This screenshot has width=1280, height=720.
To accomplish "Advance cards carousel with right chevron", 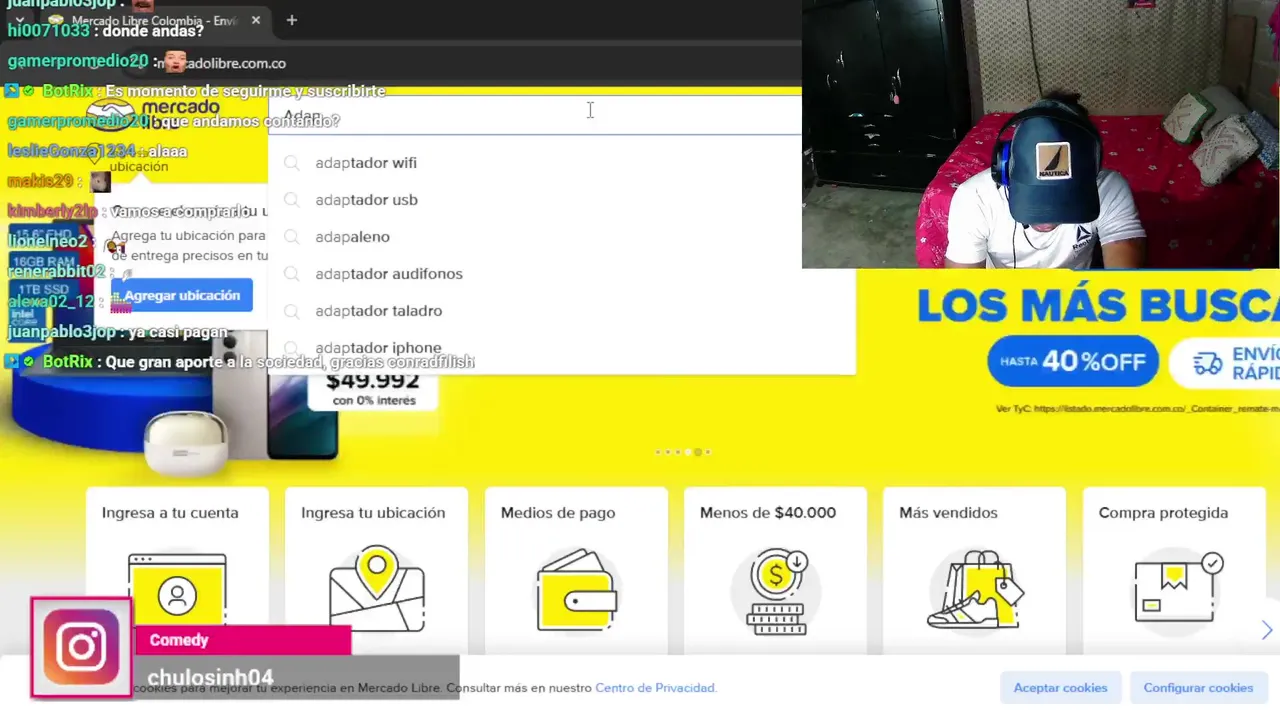I will click(1267, 630).
